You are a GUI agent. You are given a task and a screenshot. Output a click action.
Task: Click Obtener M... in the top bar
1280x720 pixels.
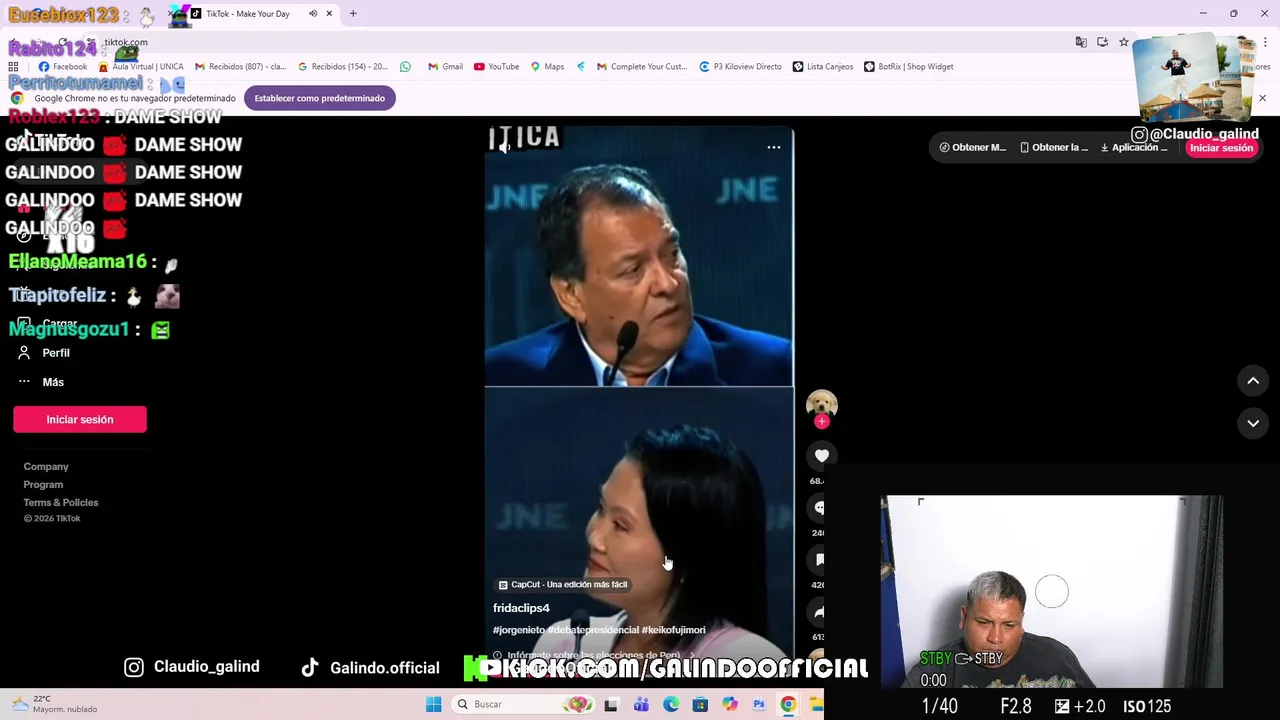point(973,148)
